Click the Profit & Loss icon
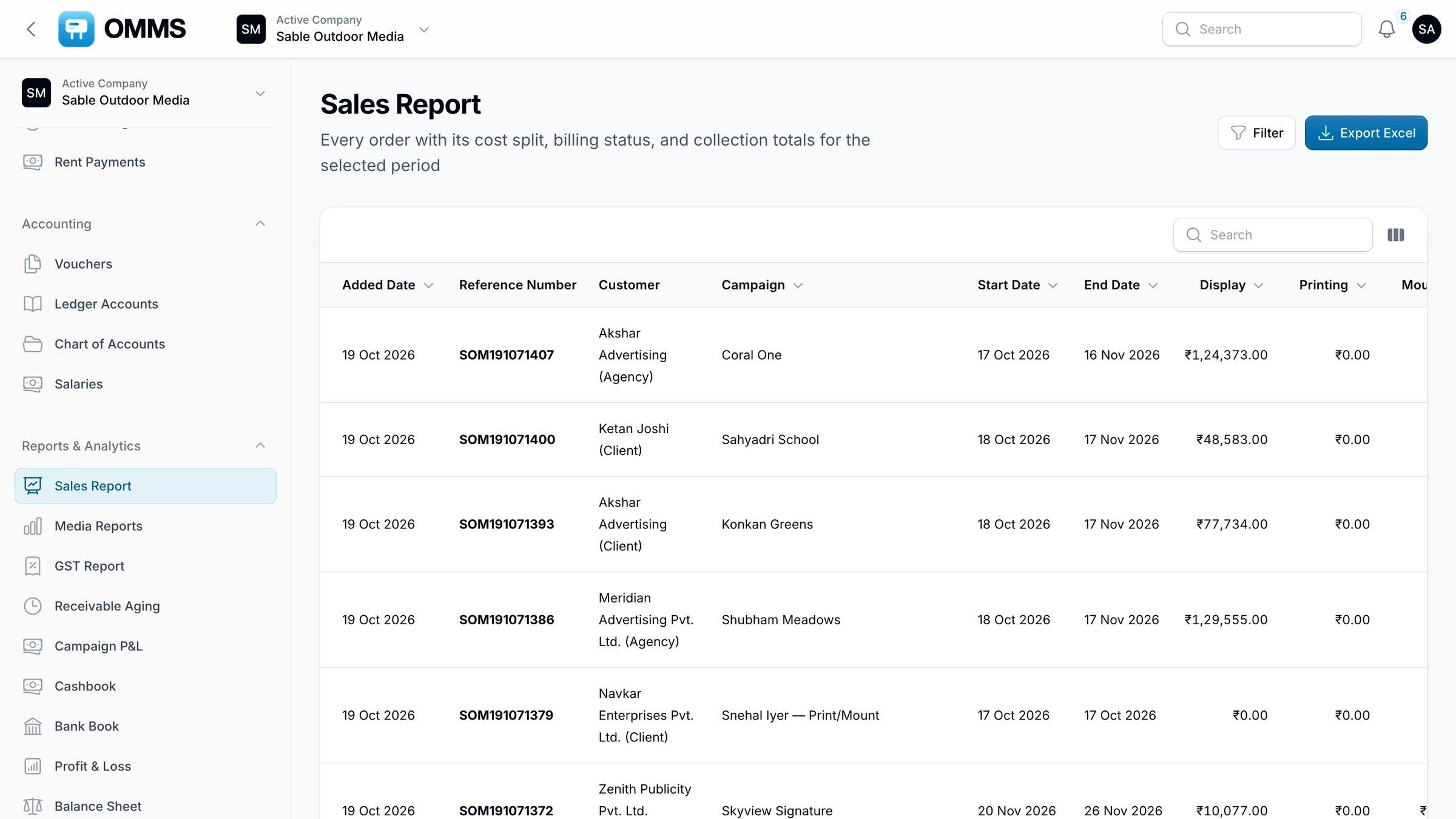This screenshot has height=819, width=1456. point(33,766)
